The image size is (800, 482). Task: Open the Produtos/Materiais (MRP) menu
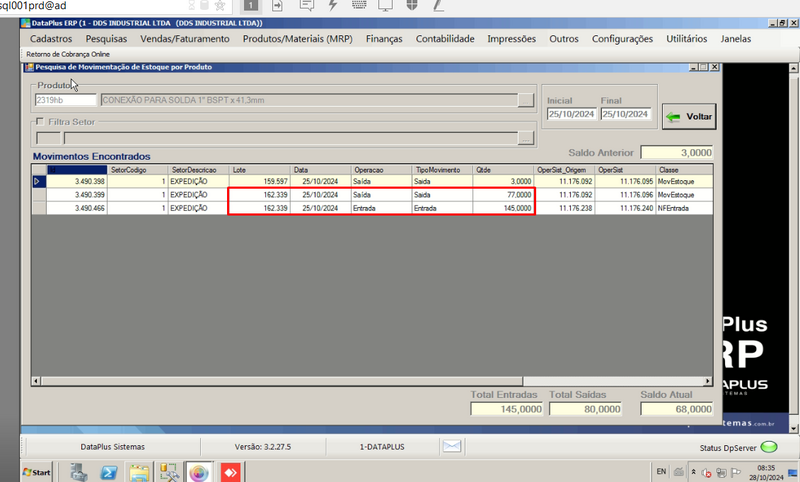pos(297,39)
